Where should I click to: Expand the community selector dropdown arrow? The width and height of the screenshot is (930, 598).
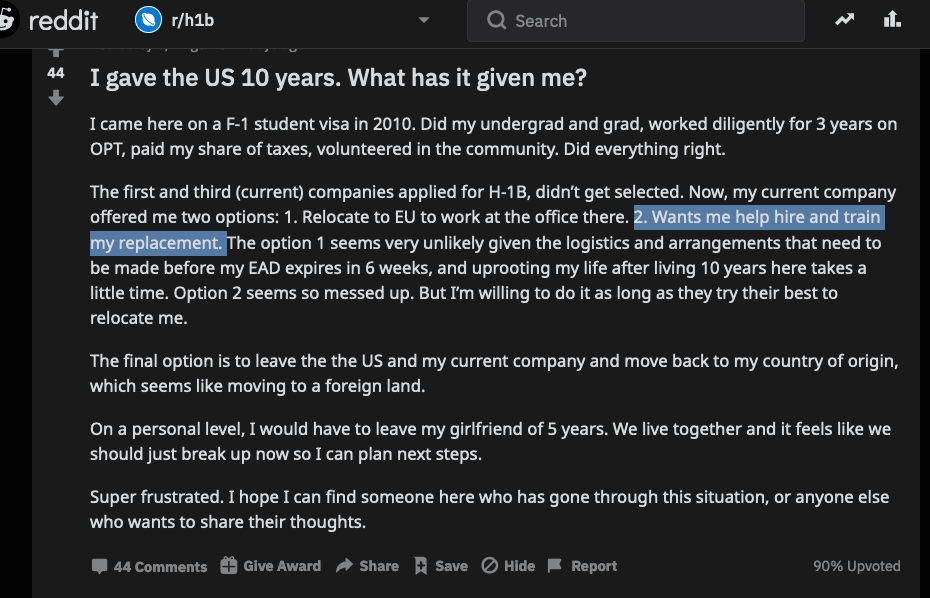pos(424,21)
